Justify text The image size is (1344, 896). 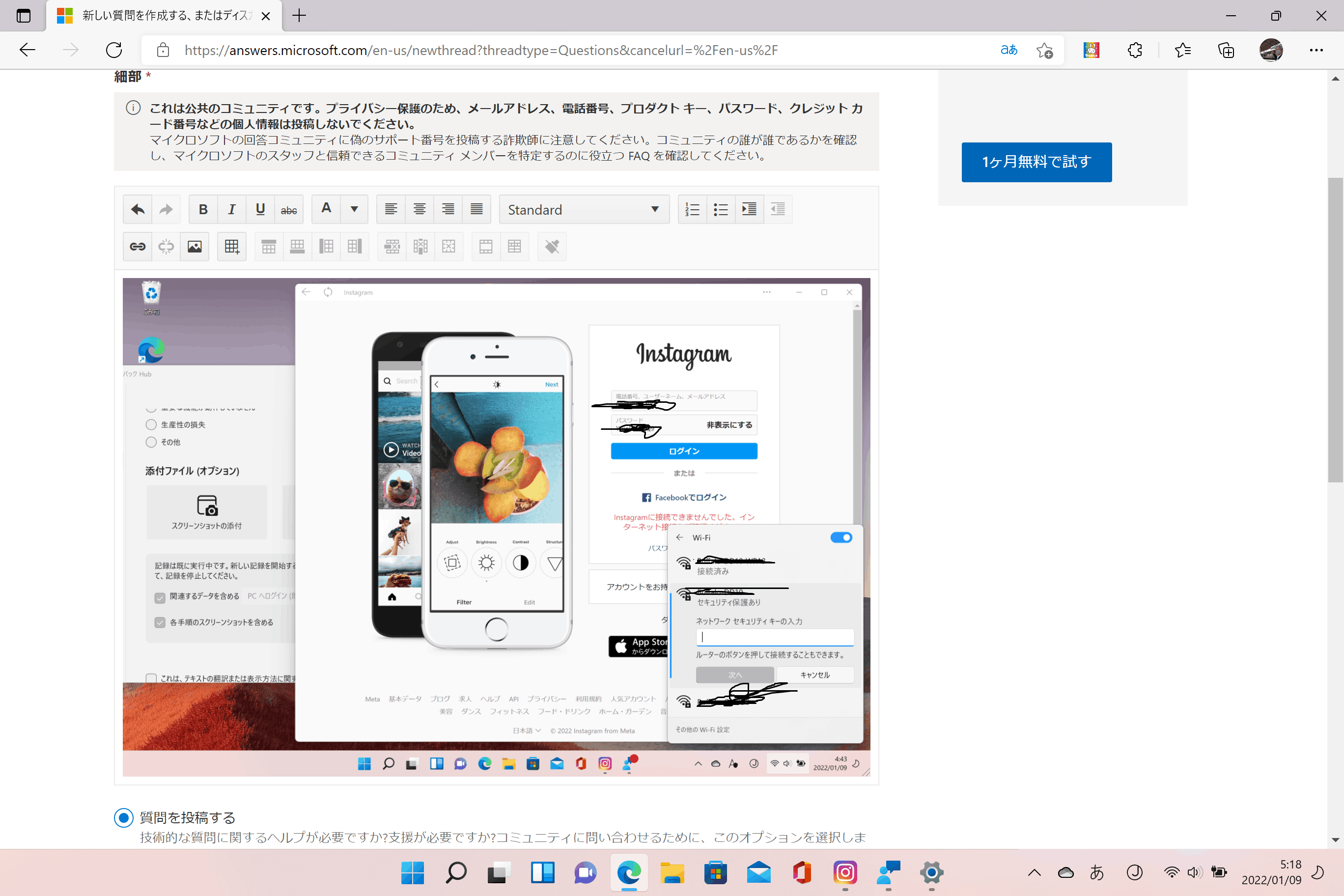476,210
